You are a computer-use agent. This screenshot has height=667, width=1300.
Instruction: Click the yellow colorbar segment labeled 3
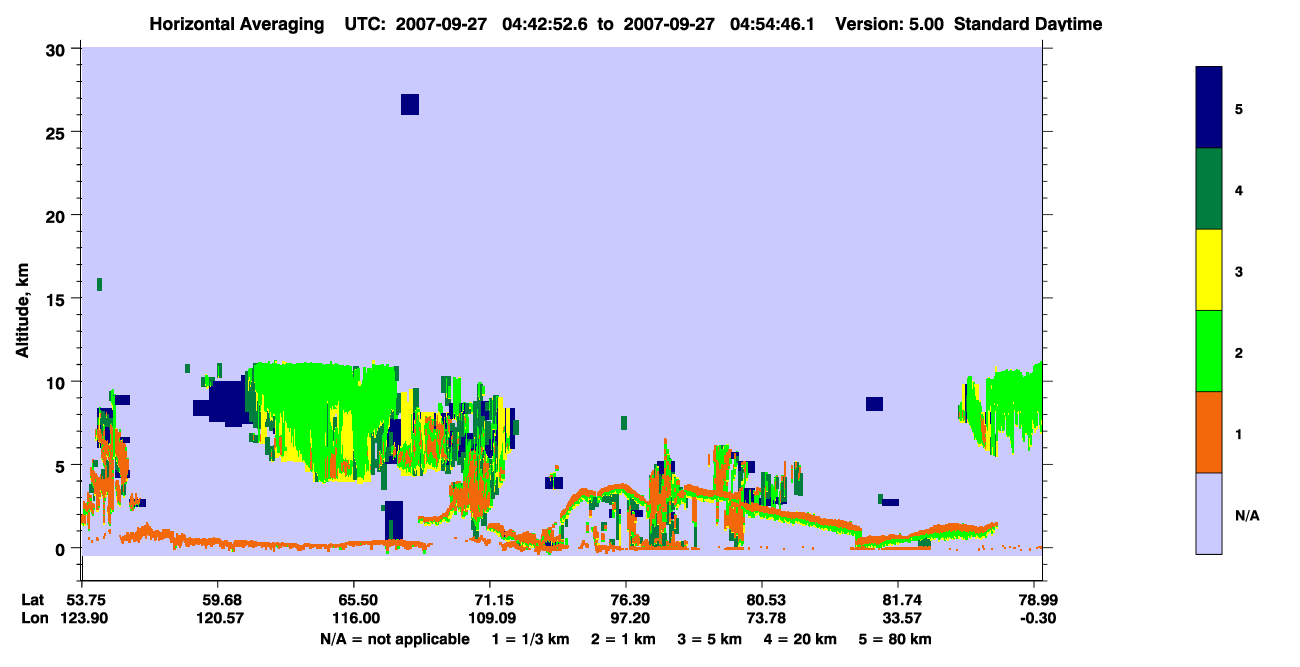[1209, 270]
